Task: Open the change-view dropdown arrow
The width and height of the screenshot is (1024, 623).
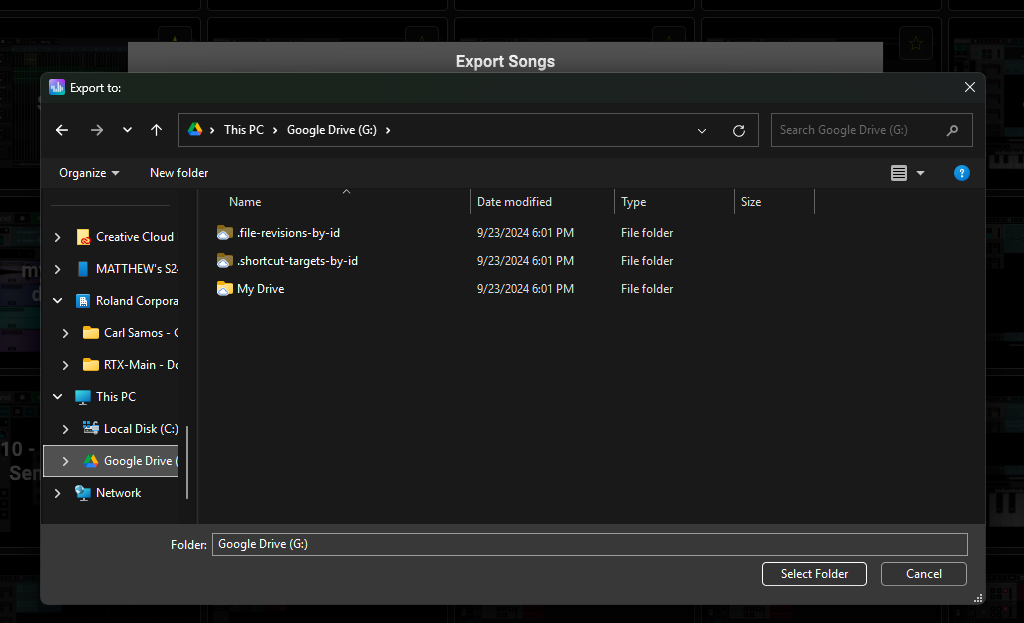Action: pos(920,172)
